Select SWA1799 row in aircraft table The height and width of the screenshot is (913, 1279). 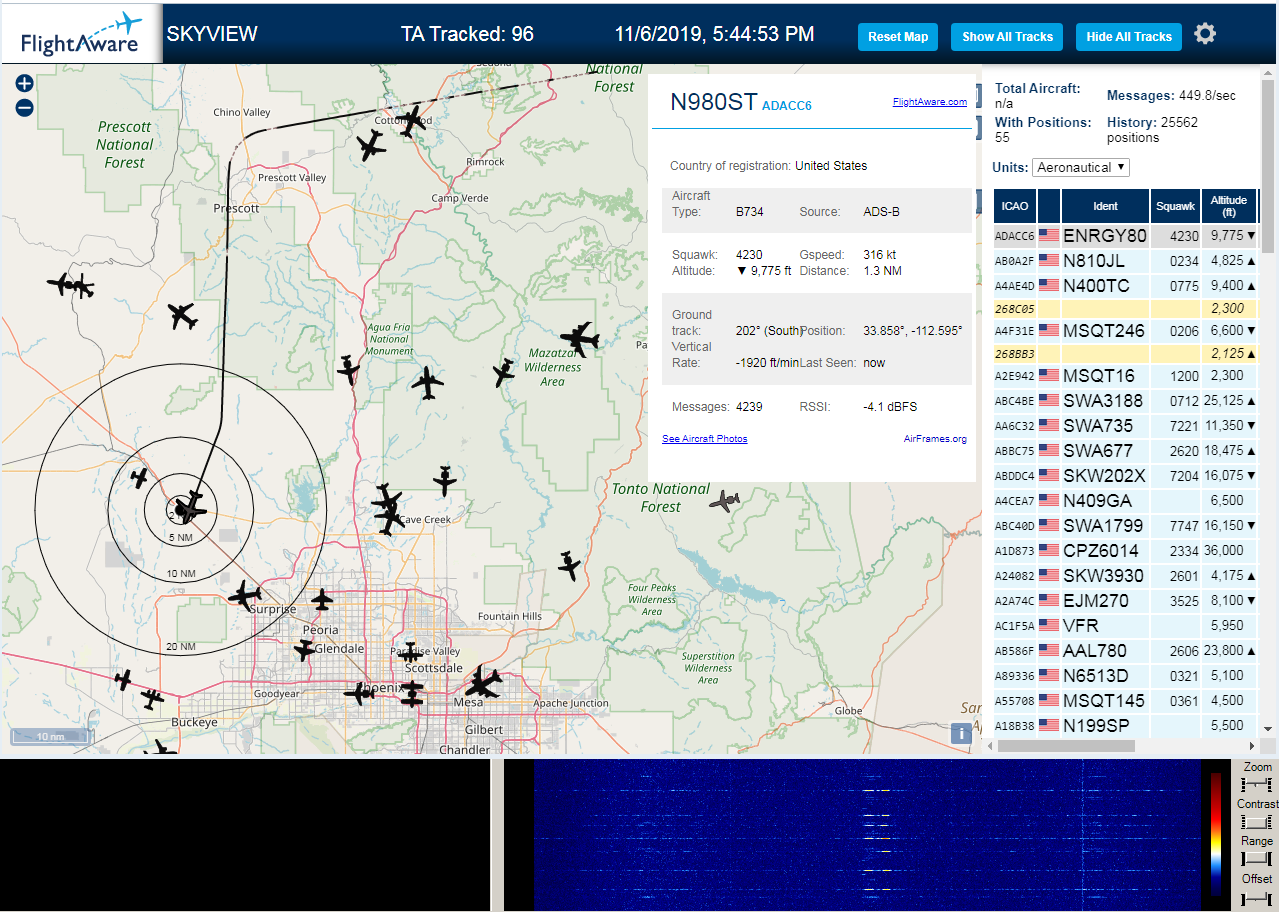pyautogui.click(x=1125, y=526)
